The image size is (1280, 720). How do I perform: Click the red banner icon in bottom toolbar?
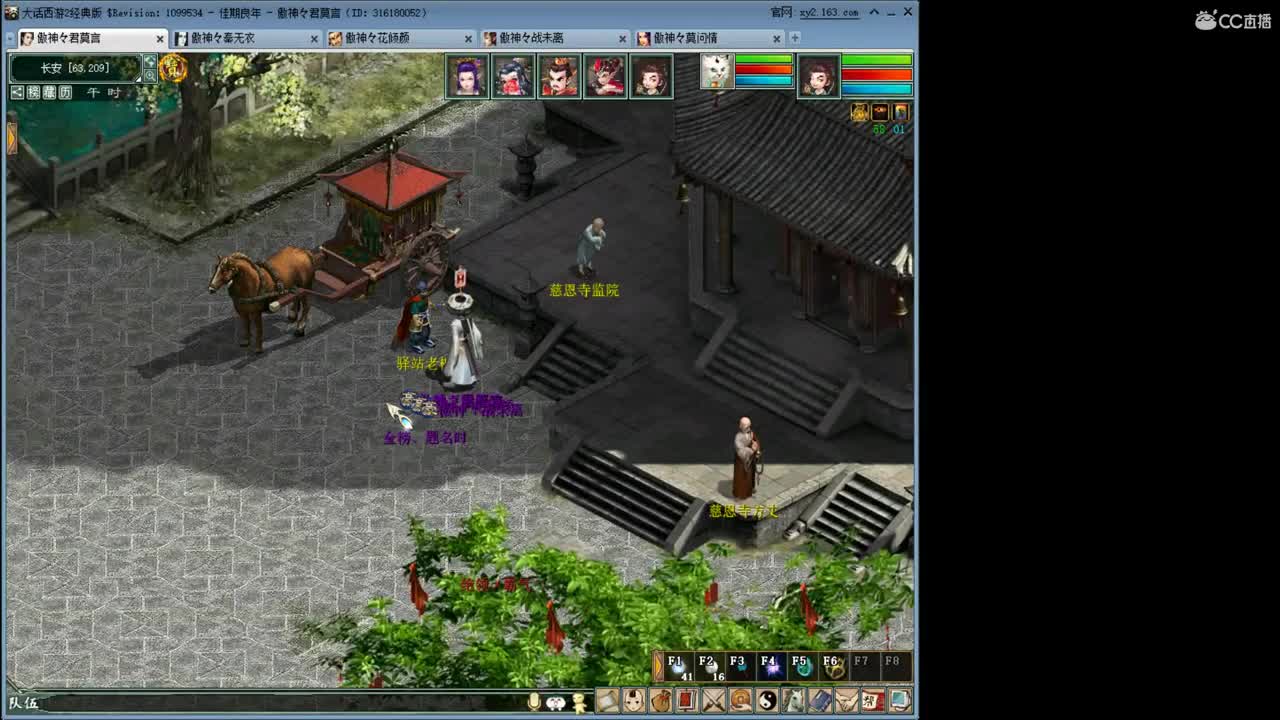click(x=686, y=701)
